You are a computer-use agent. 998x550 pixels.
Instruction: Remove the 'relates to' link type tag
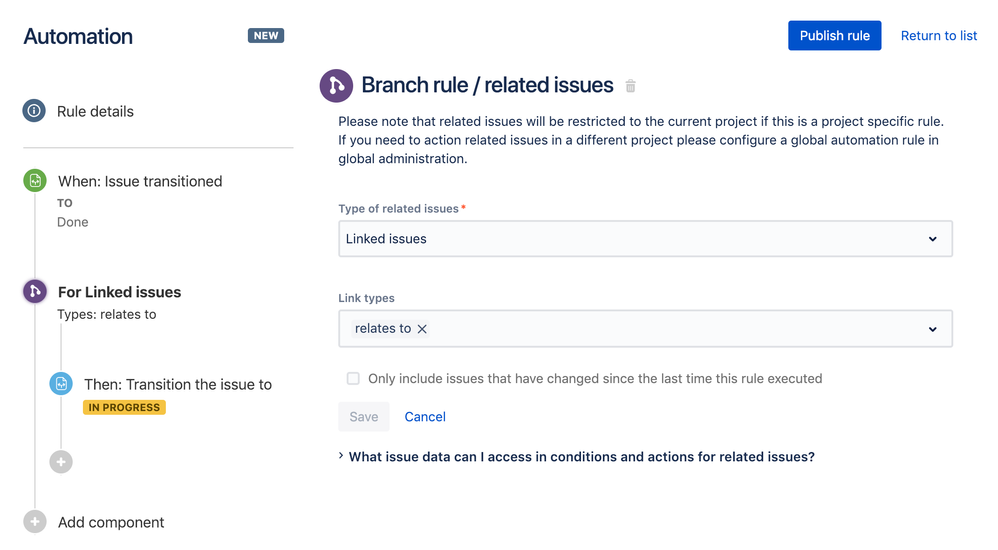pos(422,329)
